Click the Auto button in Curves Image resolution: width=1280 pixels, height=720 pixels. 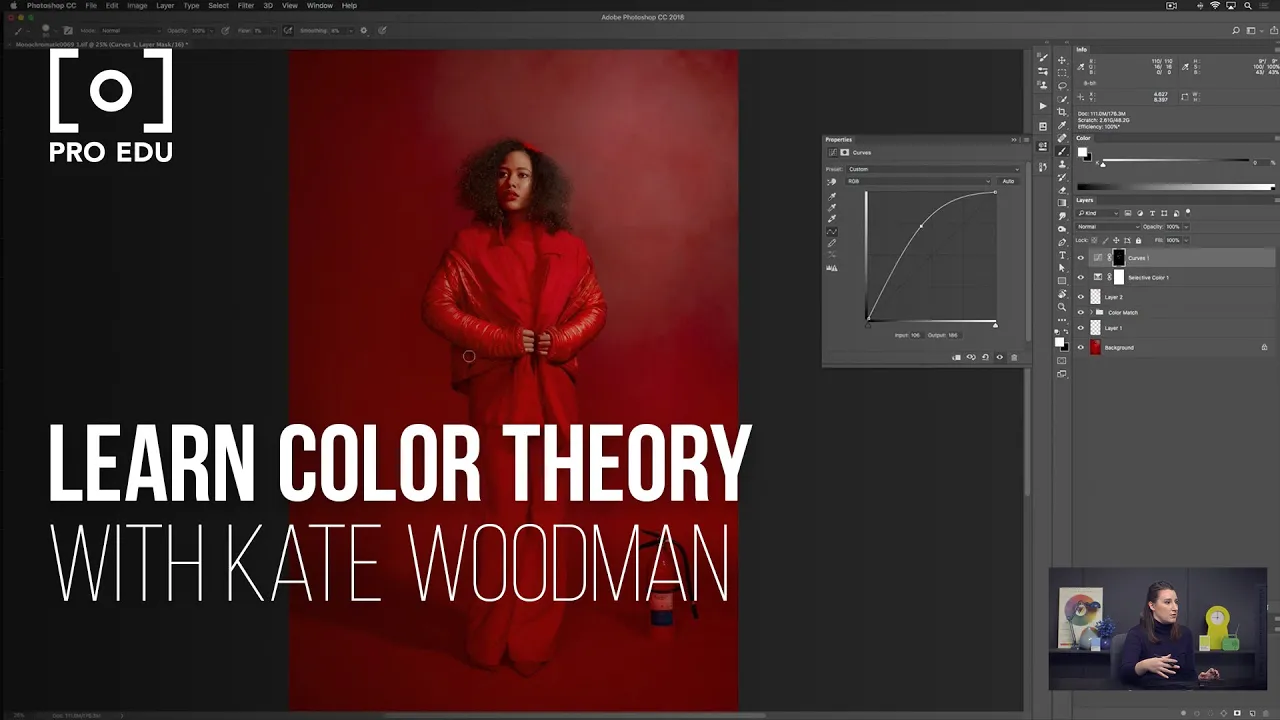(x=1008, y=181)
